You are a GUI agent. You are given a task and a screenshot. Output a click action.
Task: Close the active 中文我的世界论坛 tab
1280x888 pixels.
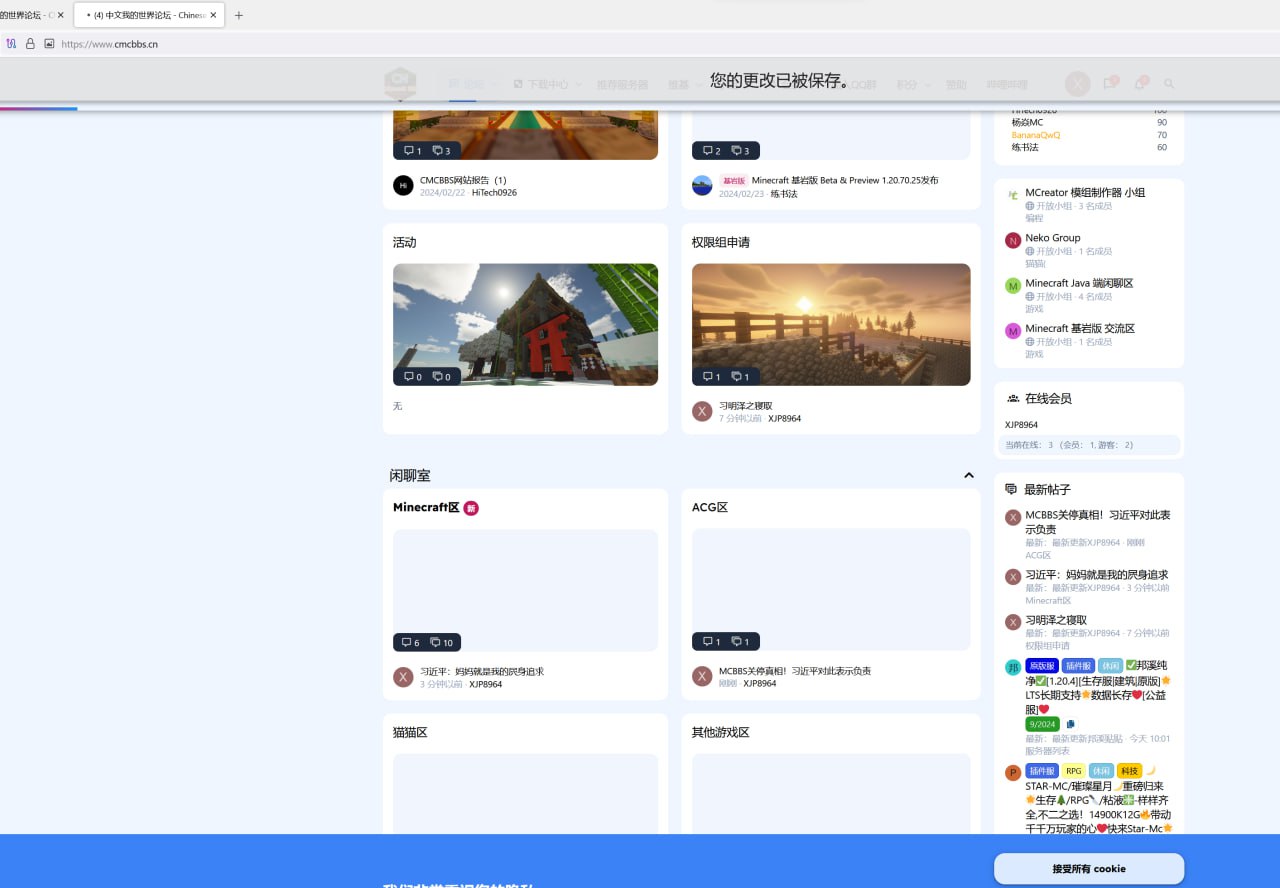[213, 15]
